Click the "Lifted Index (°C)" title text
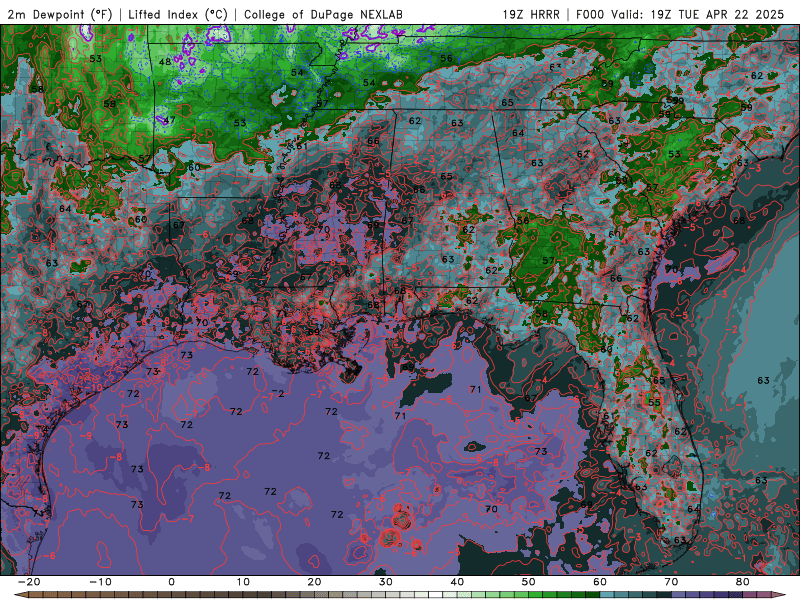Image resolution: width=800 pixels, height=600 pixels. (x=178, y=15)
